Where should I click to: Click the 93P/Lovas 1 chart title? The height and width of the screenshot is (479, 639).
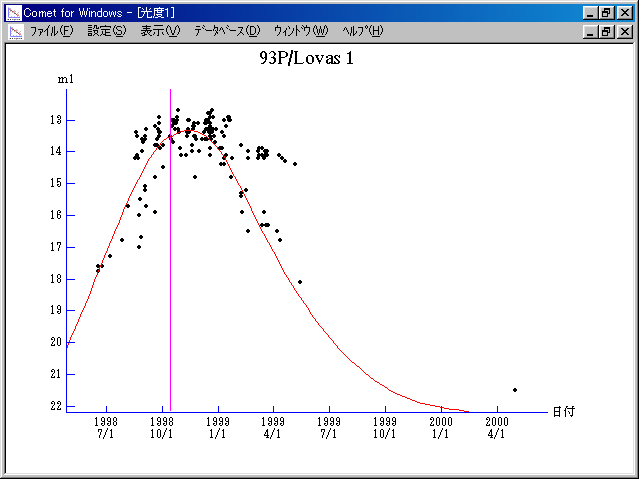point(306,59)
